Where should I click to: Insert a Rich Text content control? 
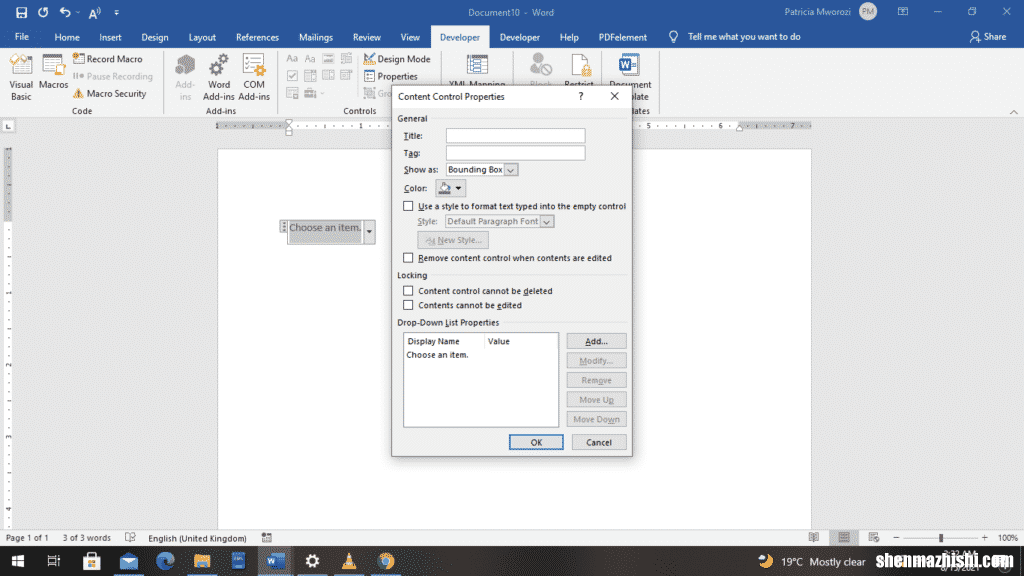click(292, 59)
